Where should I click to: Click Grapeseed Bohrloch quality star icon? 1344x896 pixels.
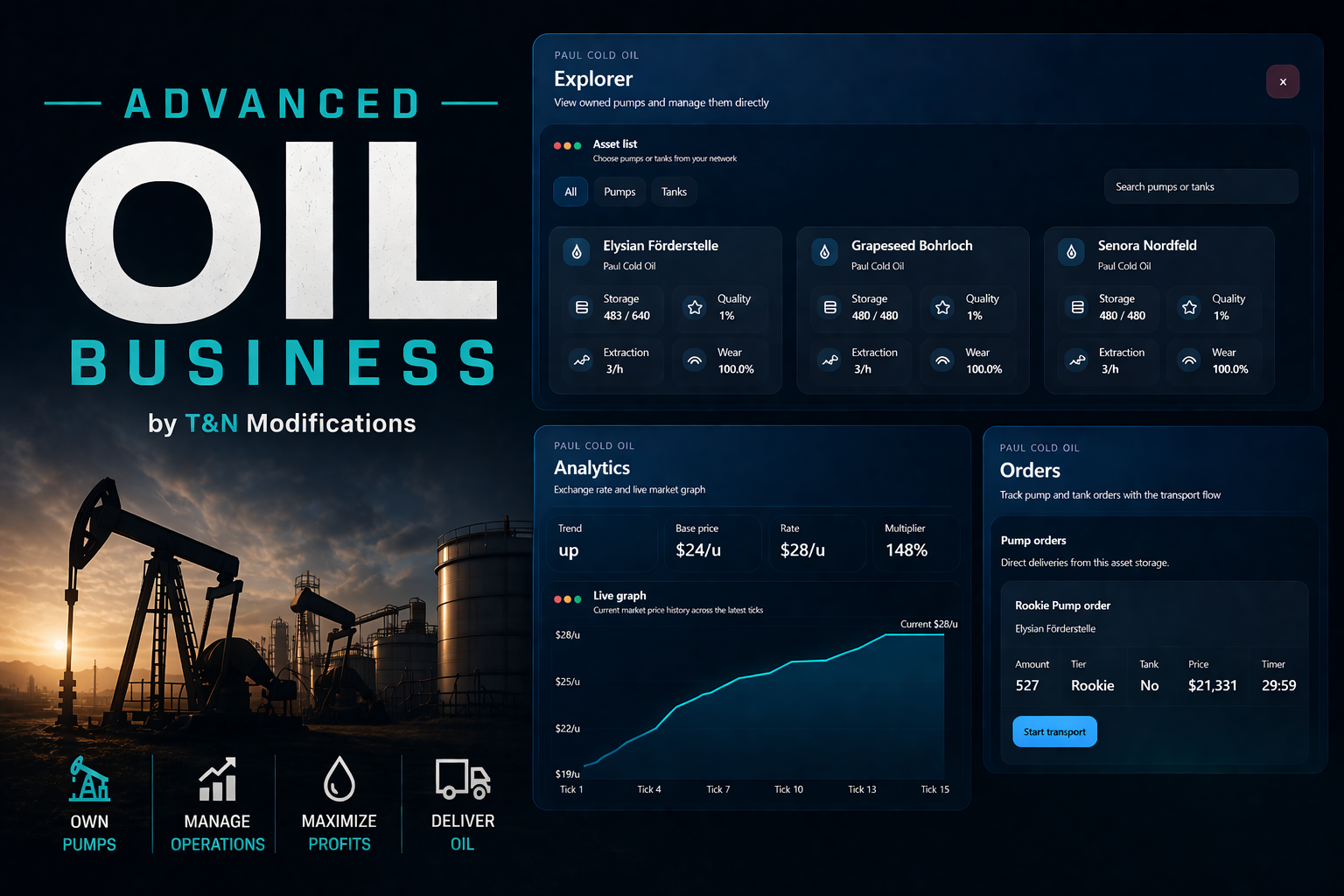[942, 307]
